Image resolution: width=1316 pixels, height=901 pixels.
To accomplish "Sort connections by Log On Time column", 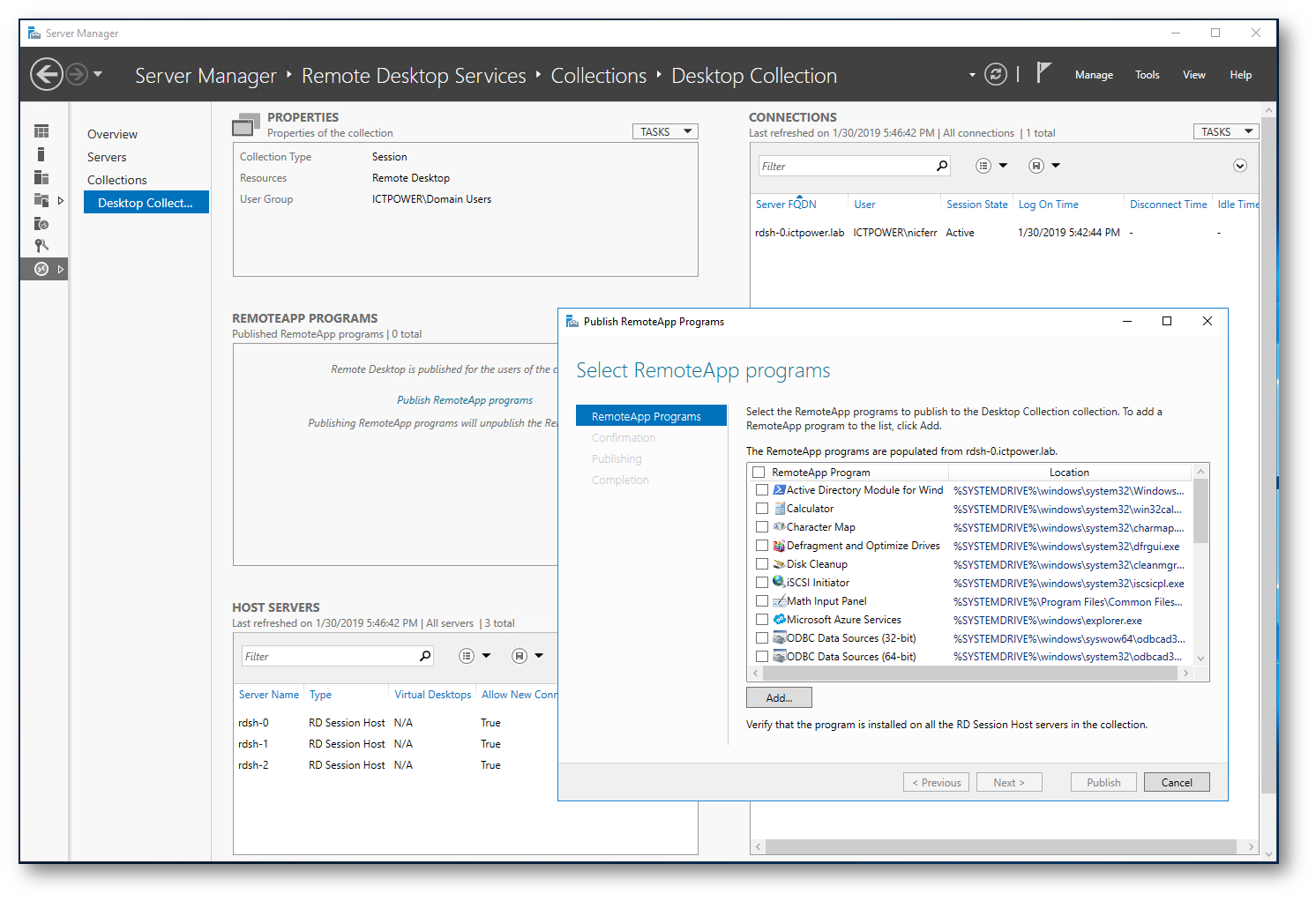I will point(1049,205).
